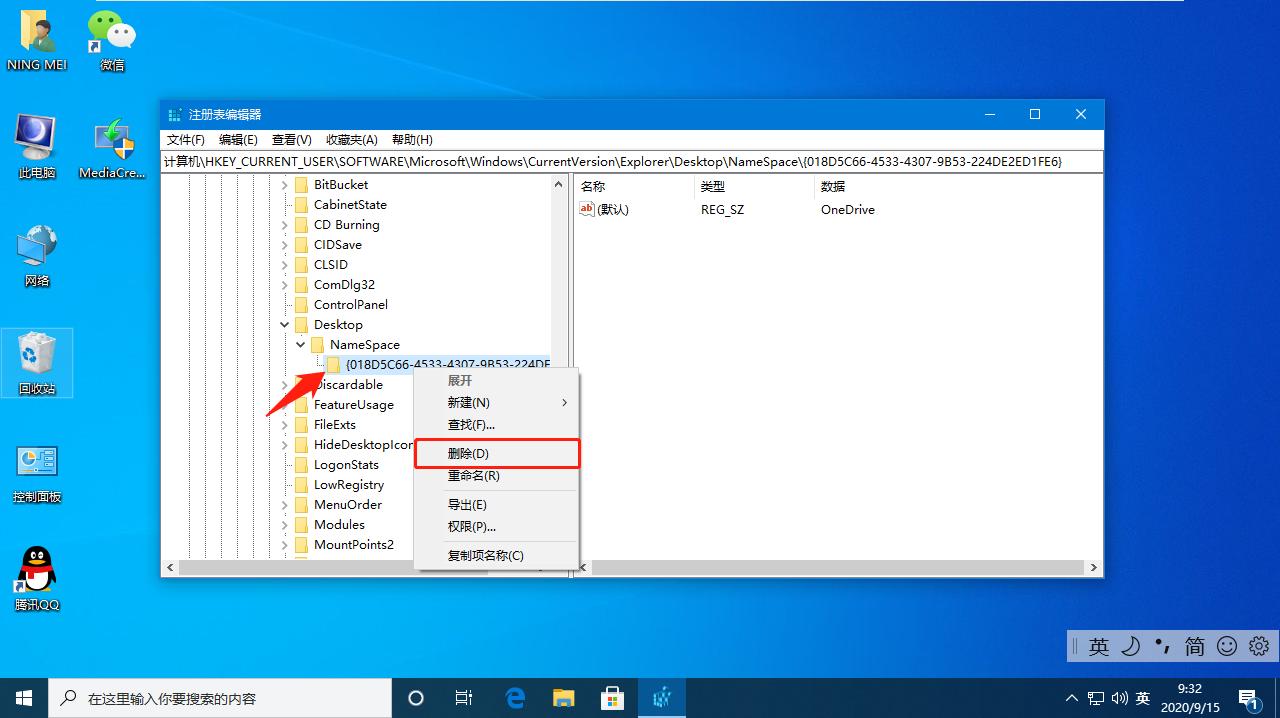Image resolution: width=1280 pixels, height=718 pixels.
Task: Click the highlighted GUID key folder icon
Action: coord(334,364)
